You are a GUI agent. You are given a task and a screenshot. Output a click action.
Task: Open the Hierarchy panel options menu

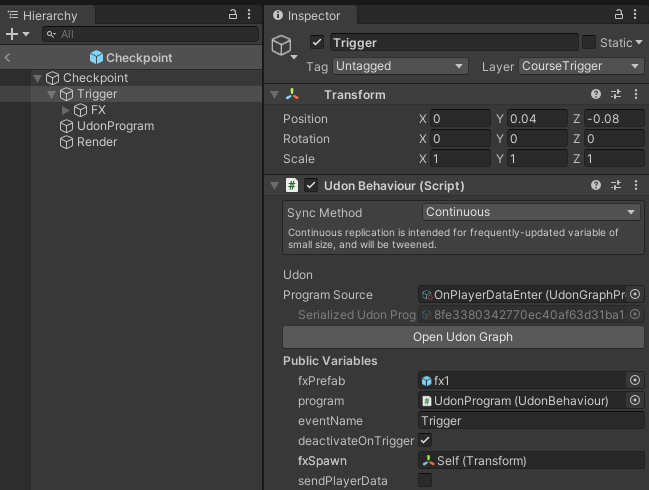coord(249,14)
